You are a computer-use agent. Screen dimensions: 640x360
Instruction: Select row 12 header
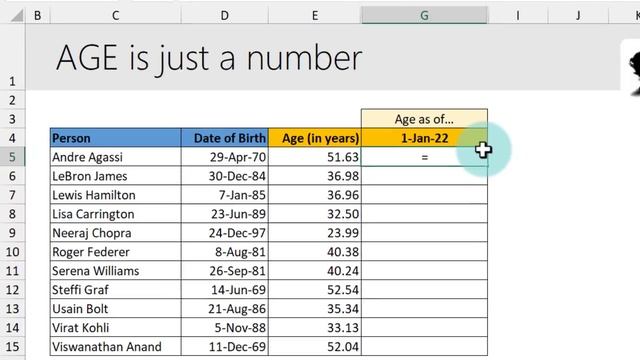click(12, 290)
